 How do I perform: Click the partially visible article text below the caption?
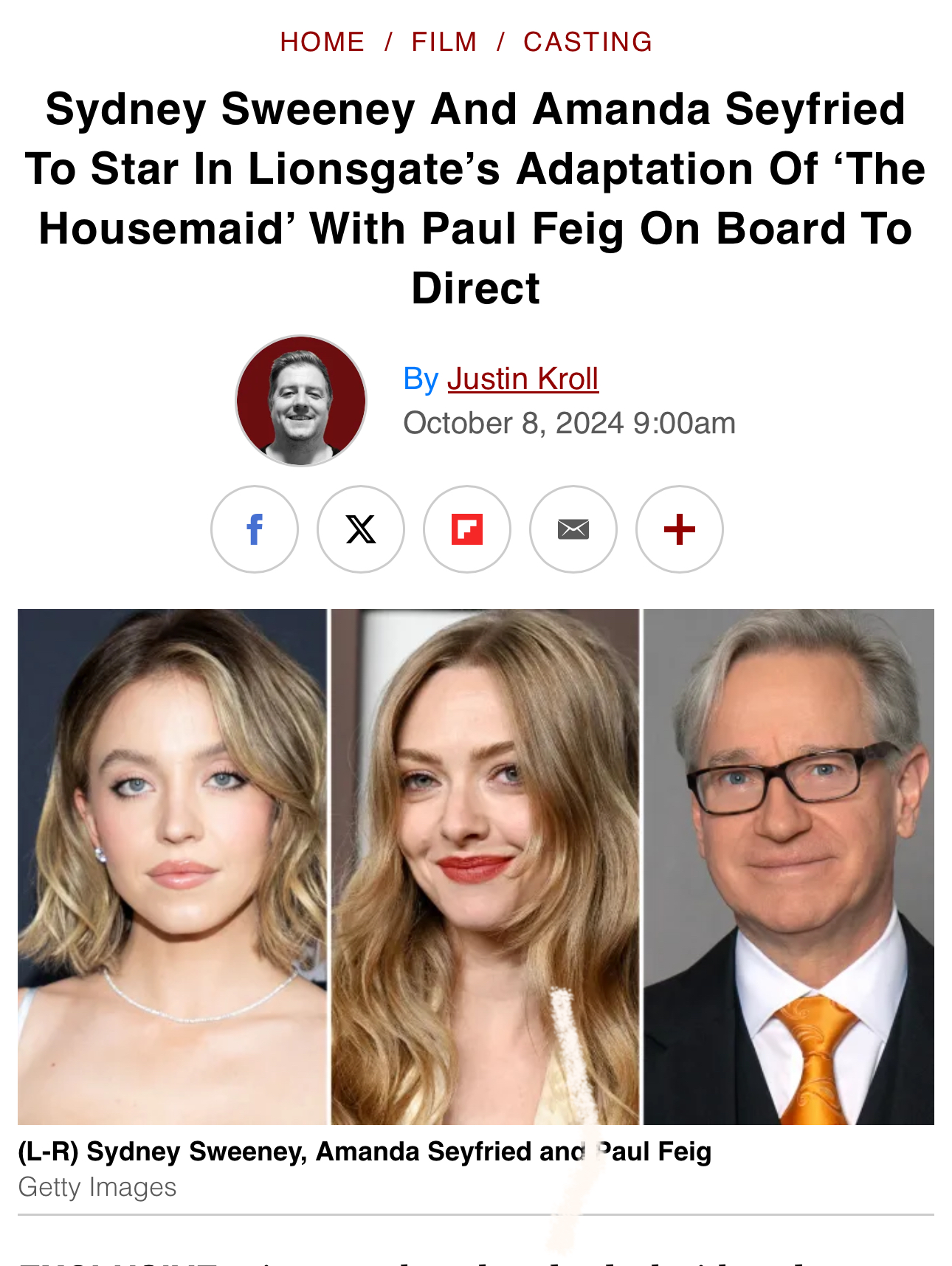476,1259
